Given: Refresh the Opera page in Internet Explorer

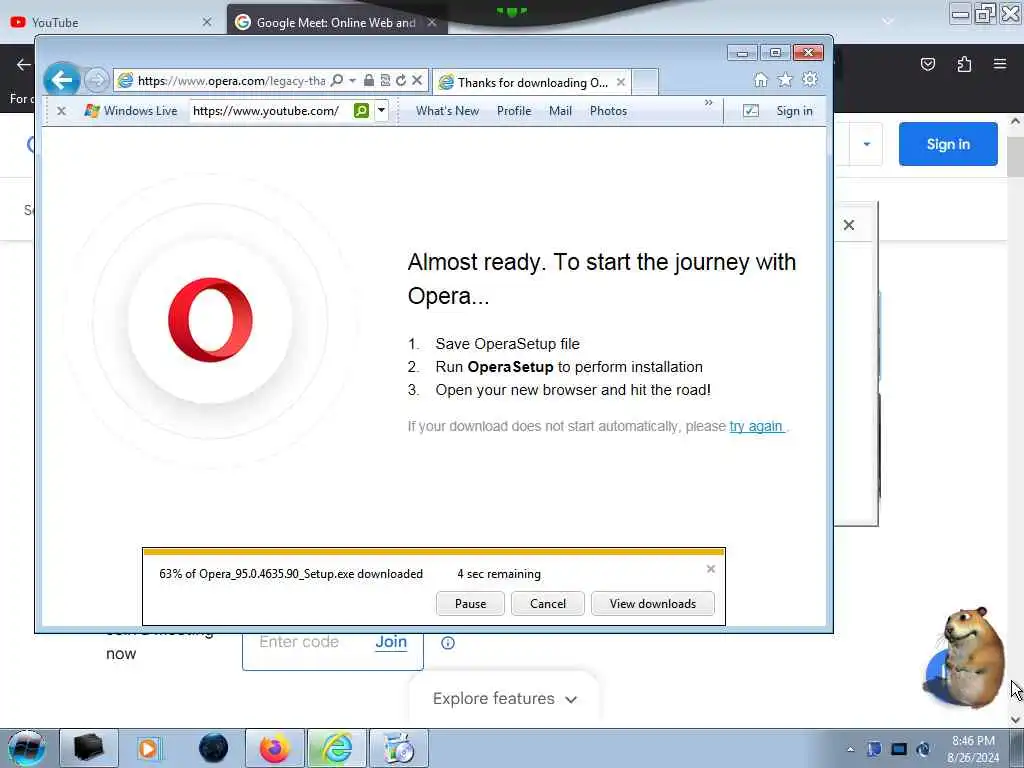Looking at the screenshot, I should pos(401,80).
